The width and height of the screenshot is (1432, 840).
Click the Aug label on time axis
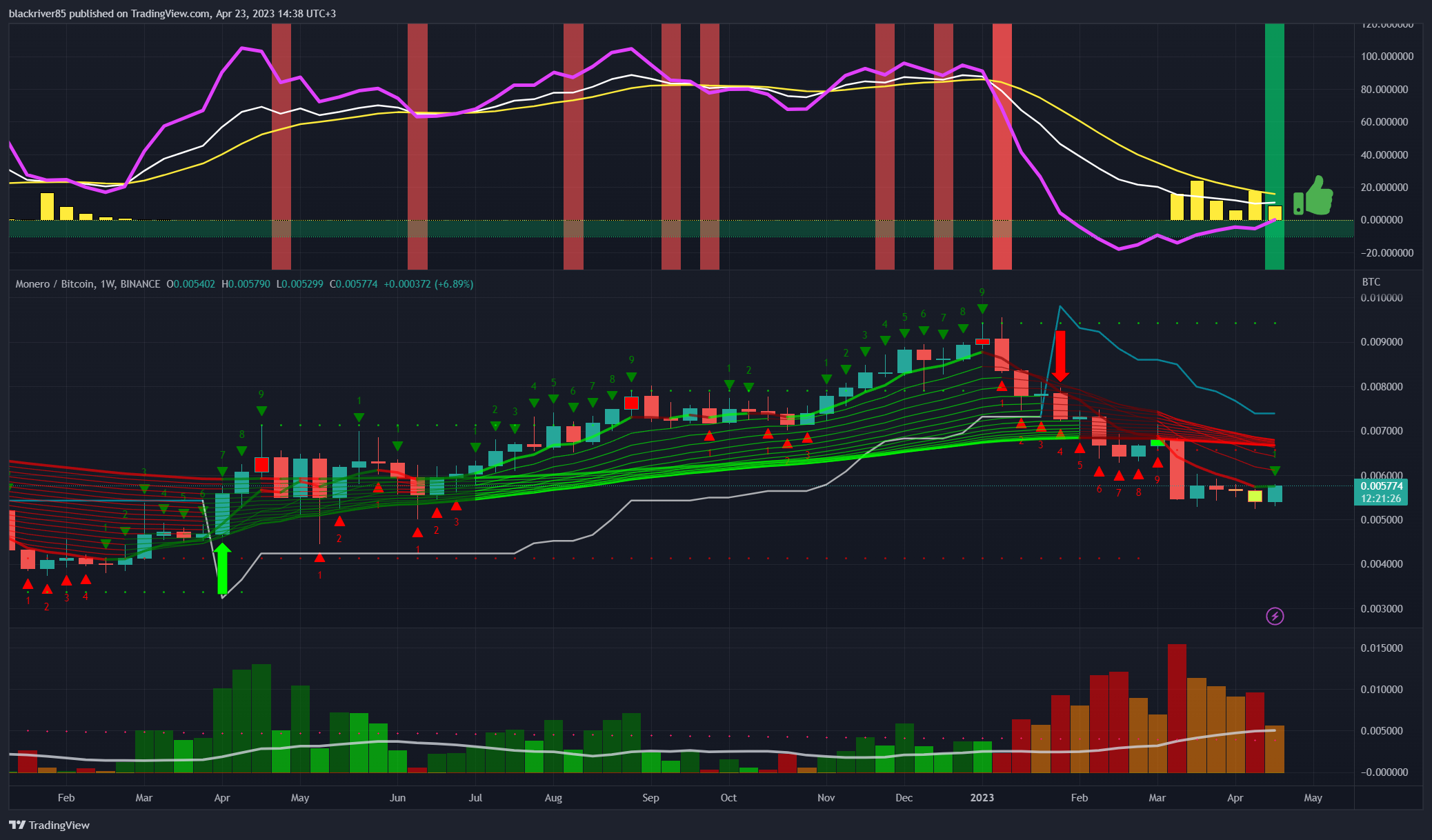(553, 798)
